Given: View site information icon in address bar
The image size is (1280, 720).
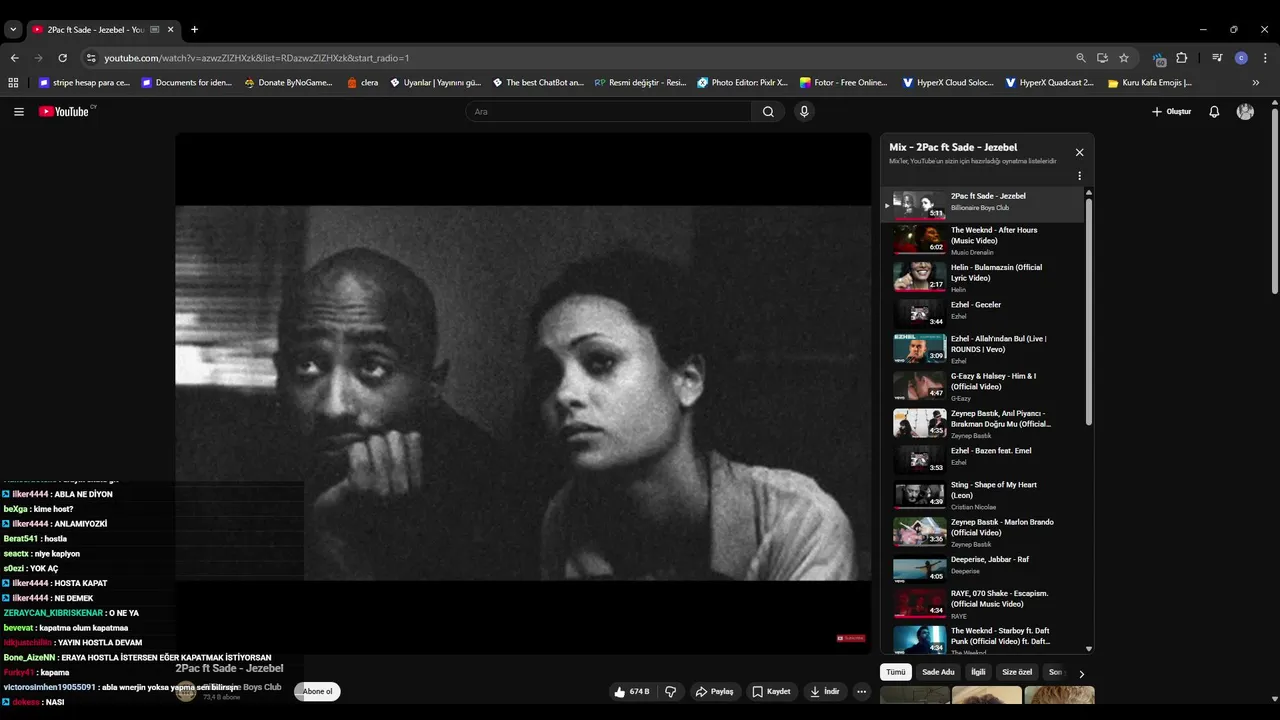Looking at the screenshot, I should point(91,58).
